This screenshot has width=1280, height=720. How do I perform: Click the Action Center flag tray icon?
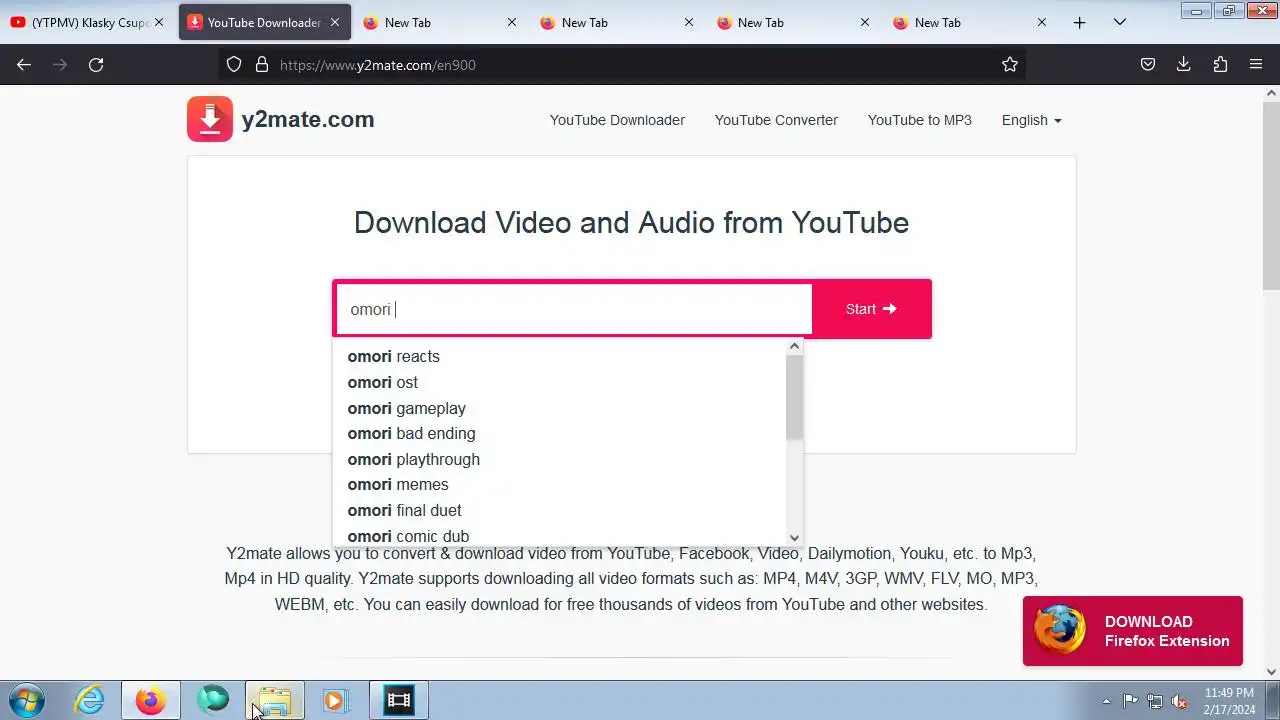[1130, 701]
